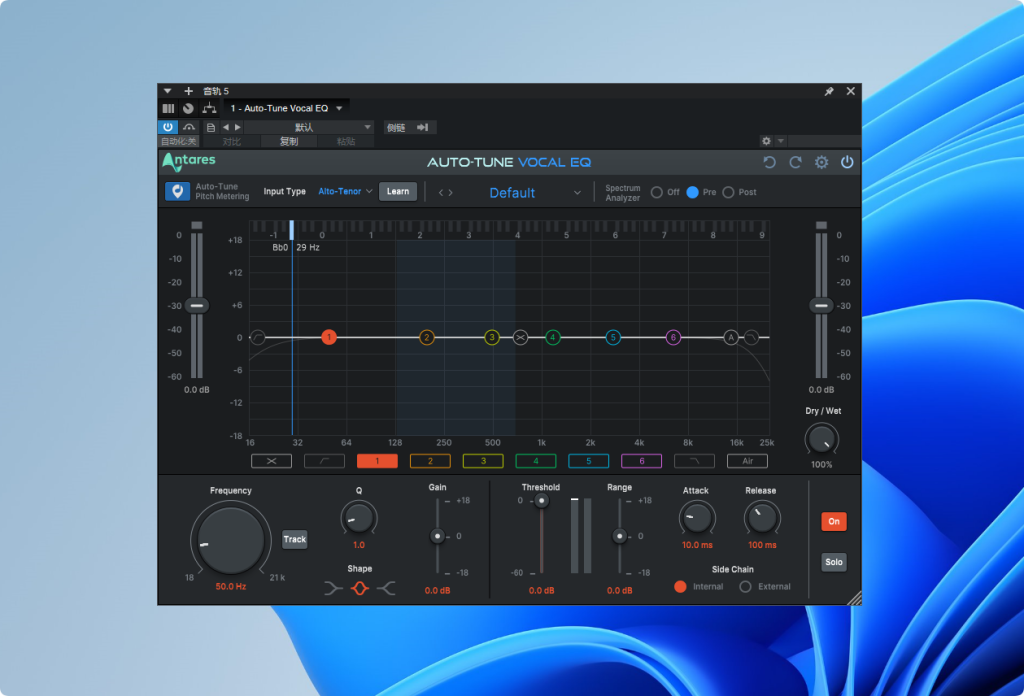Select band 1 red node on the graph
Viewport: 1024px width, 696px height.
pos(328,337)
